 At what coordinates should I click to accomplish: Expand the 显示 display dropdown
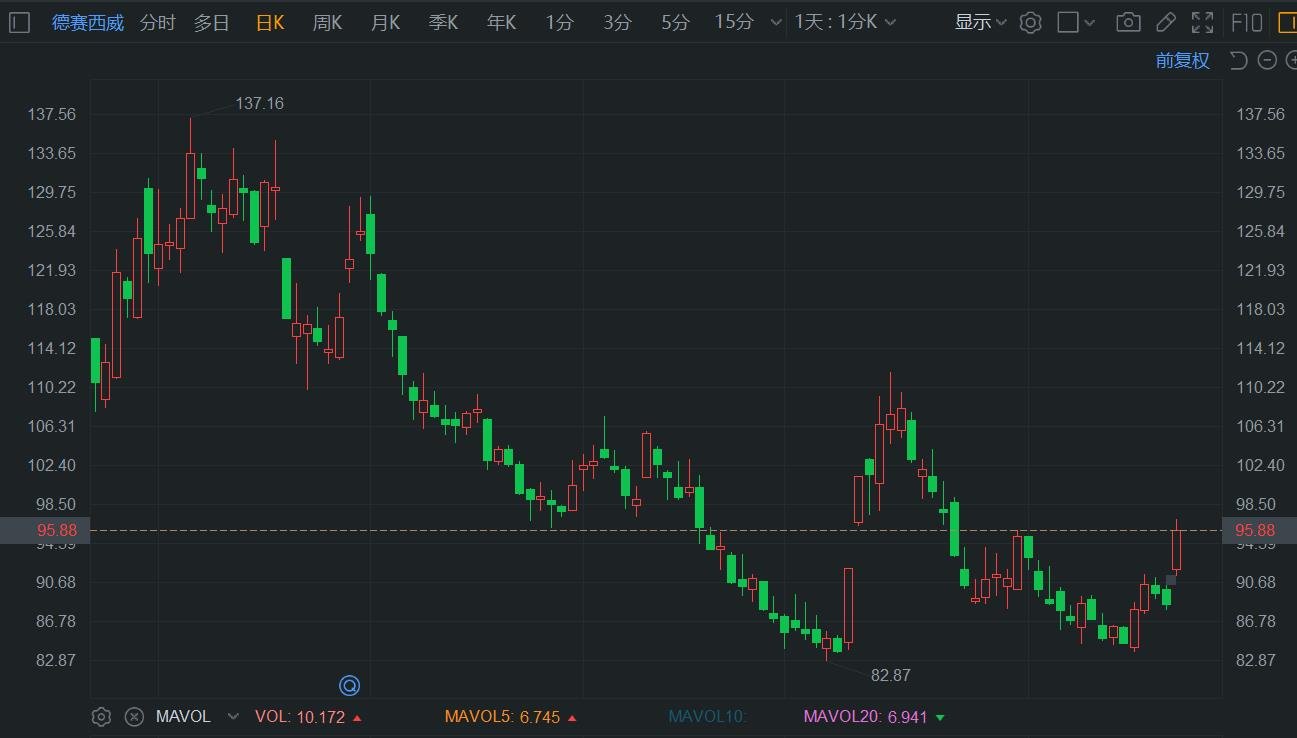980,22
